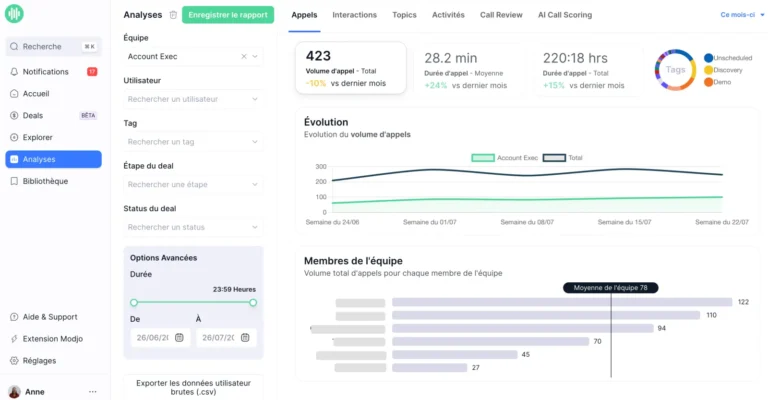
Task: Open the Ce mois-ci period dropdown
Action: click(742, 15)
